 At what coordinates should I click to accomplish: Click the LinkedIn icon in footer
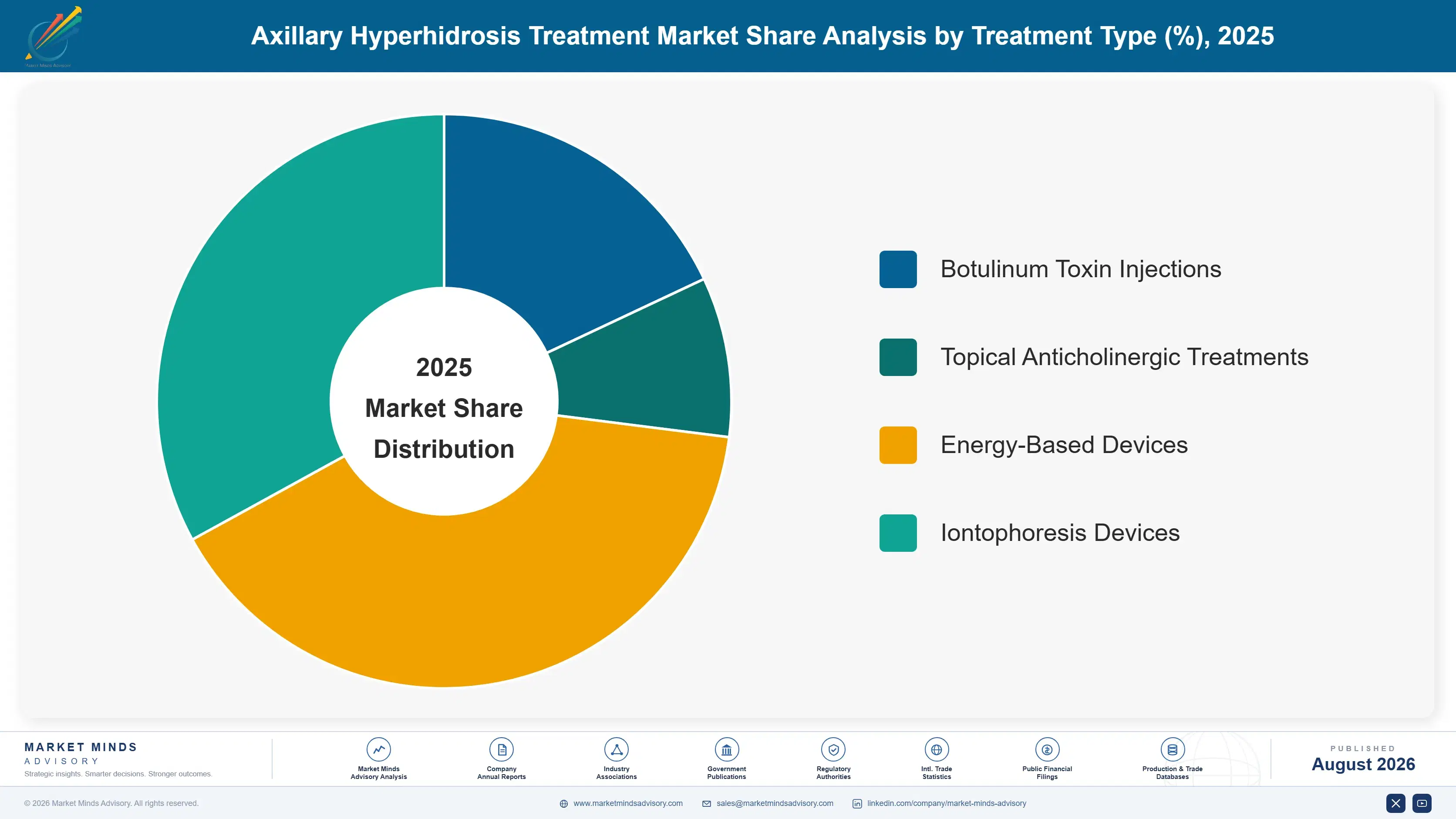(x=857, y=804)
